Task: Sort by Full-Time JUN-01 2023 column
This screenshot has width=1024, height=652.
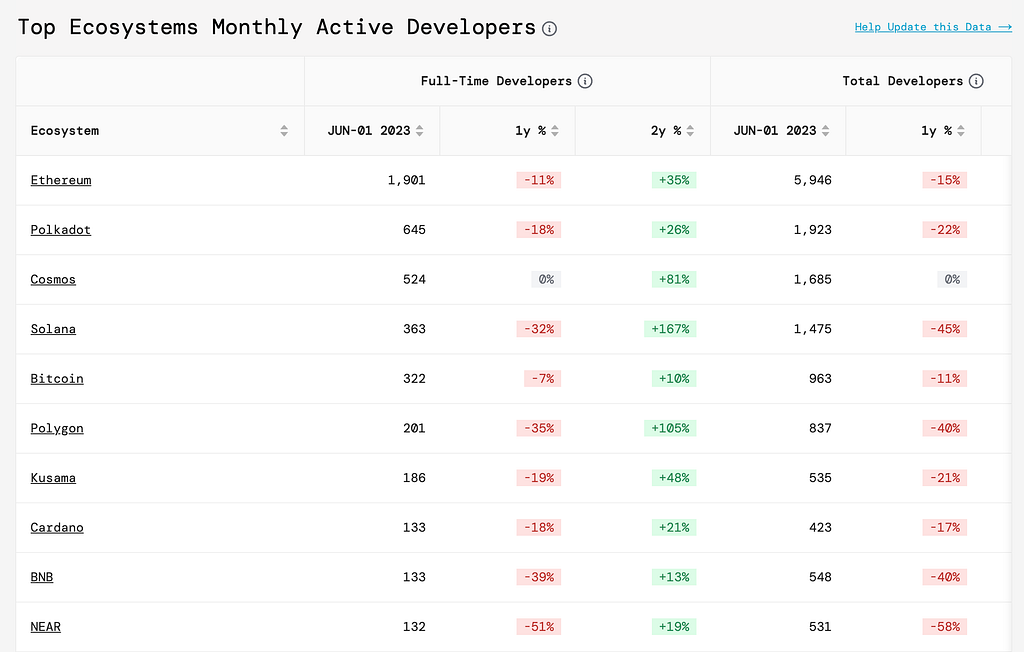Action: point(419,131)
